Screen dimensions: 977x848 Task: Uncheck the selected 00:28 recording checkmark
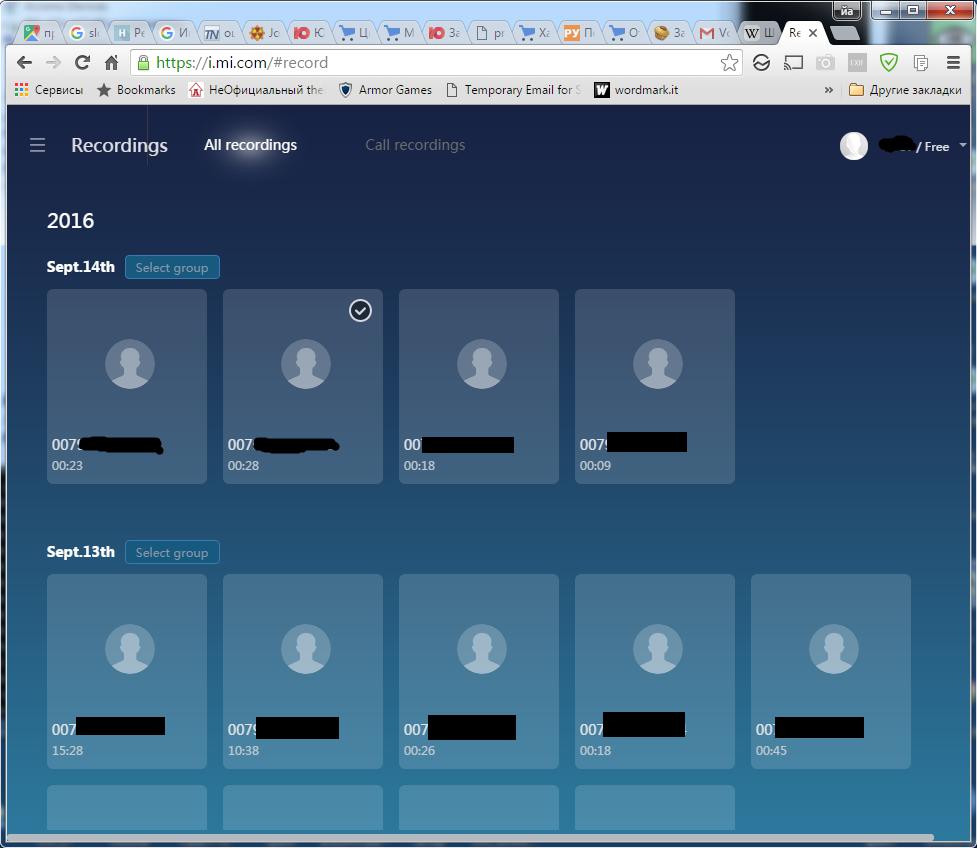pos(360,310)
